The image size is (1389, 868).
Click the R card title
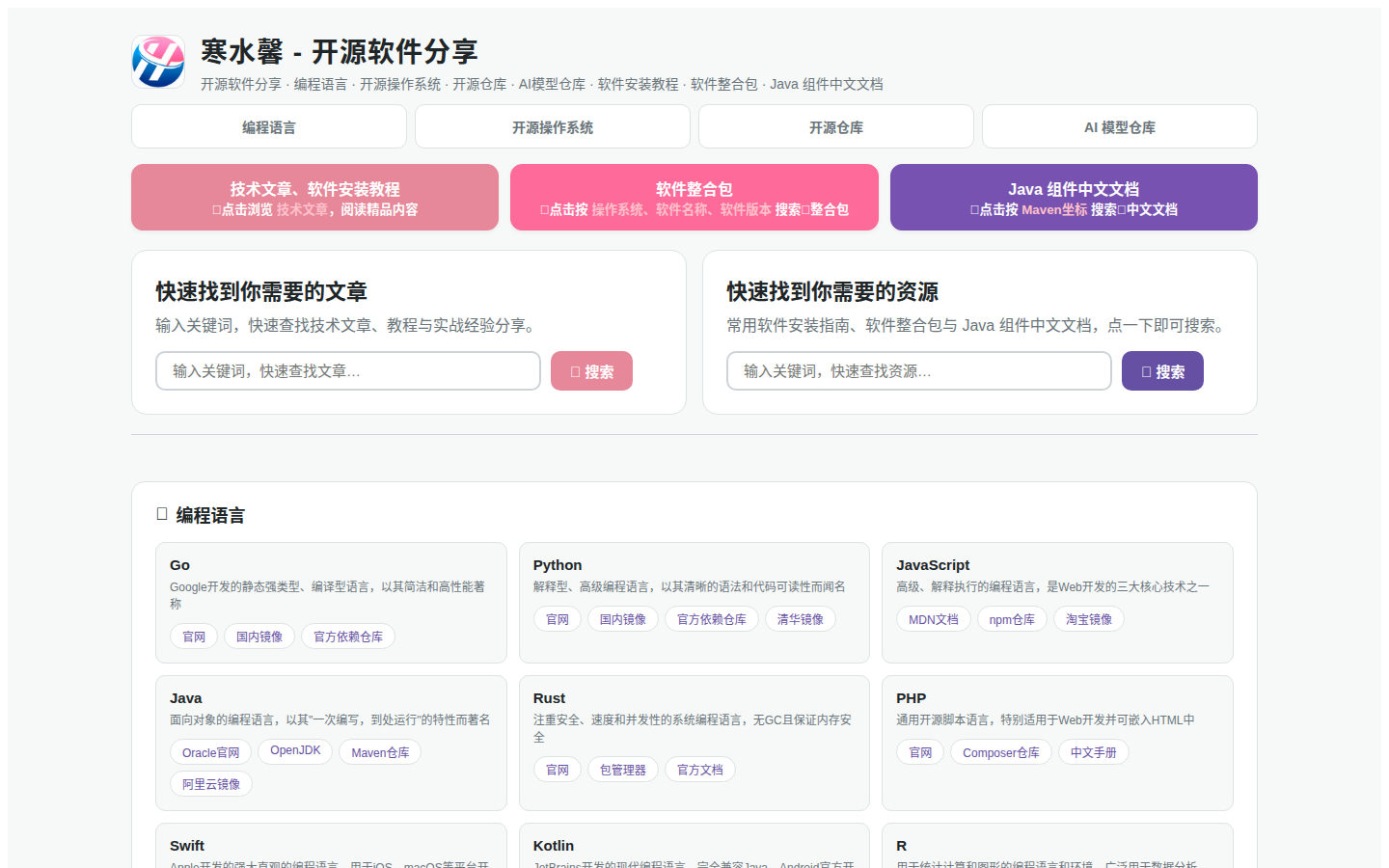[902, 846]
